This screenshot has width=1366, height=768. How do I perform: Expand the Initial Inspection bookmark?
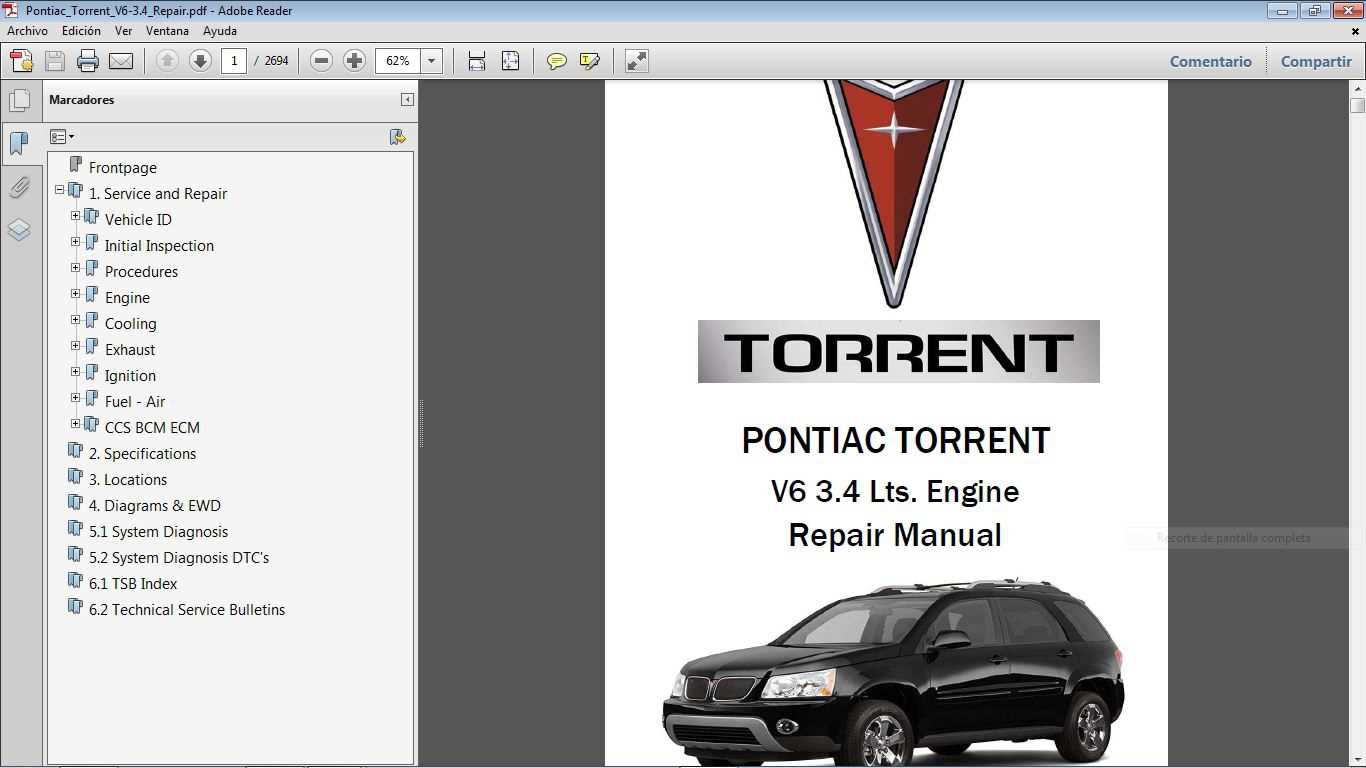(x=75, y=242)
